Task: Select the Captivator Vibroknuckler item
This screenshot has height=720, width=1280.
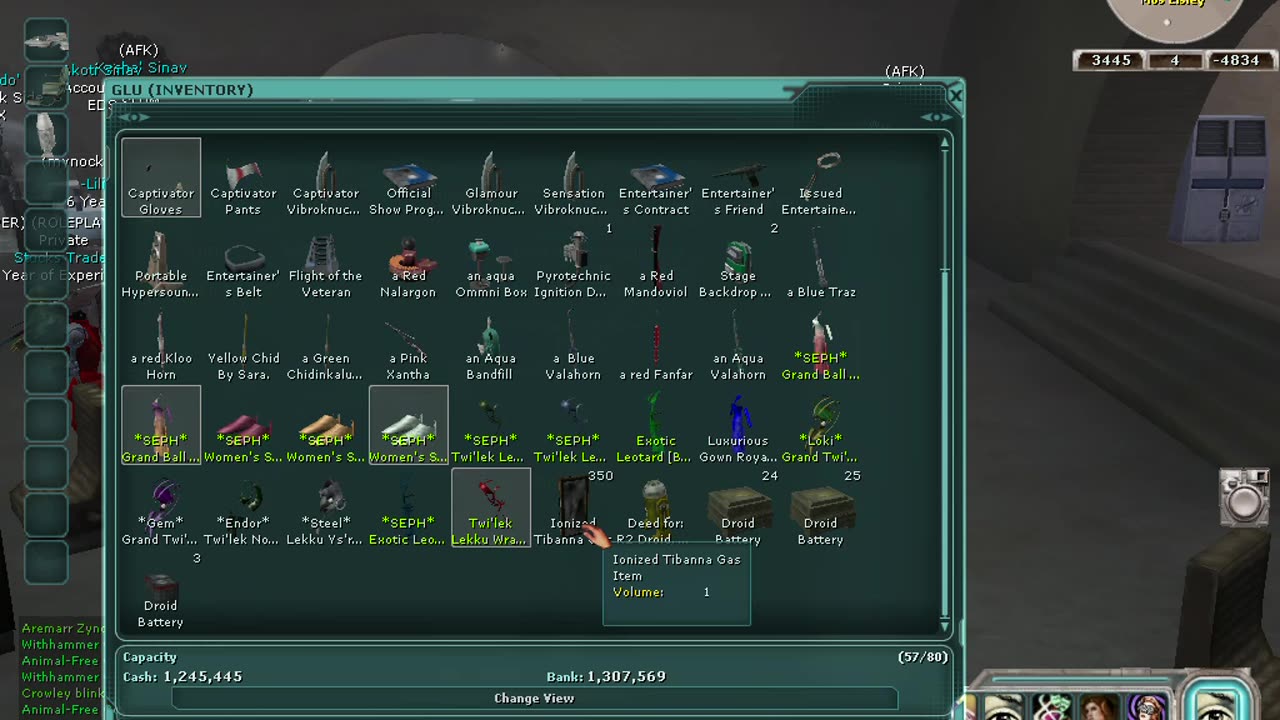Action: click(325, 178)
